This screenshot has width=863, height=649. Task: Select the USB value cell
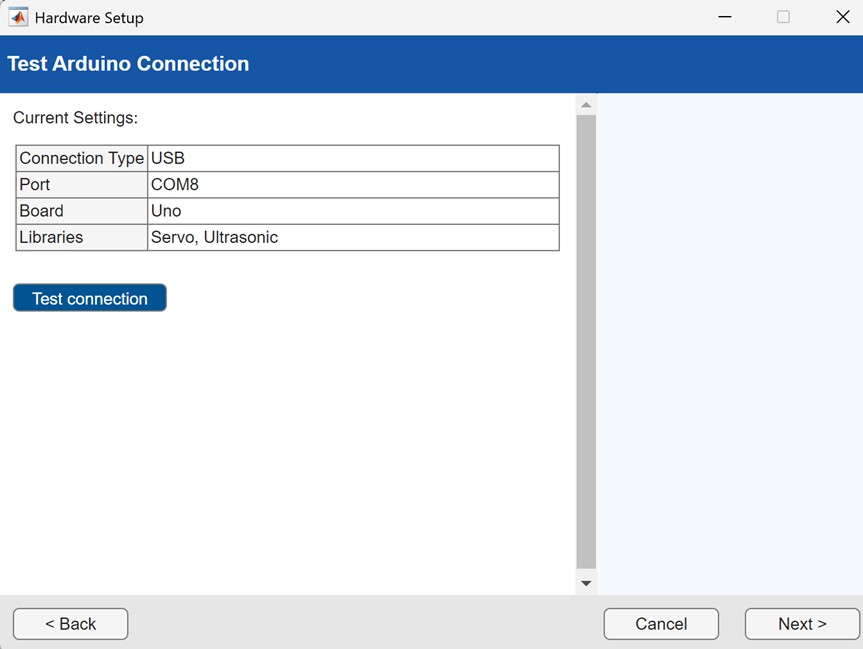coord(352,158)
